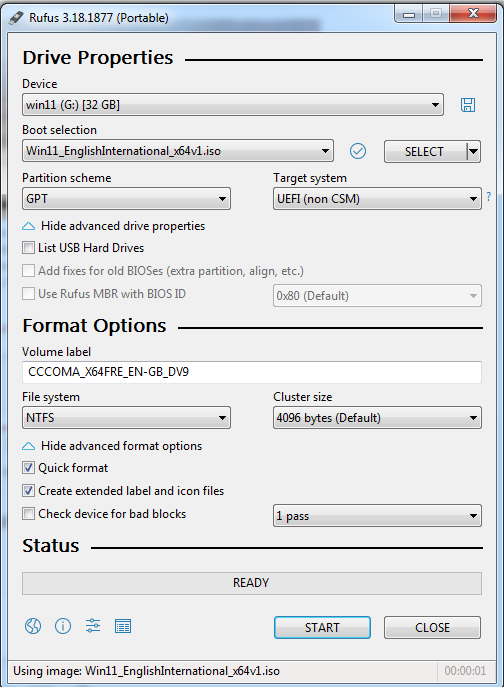Open the Device dropdown list

coord(233,105)
